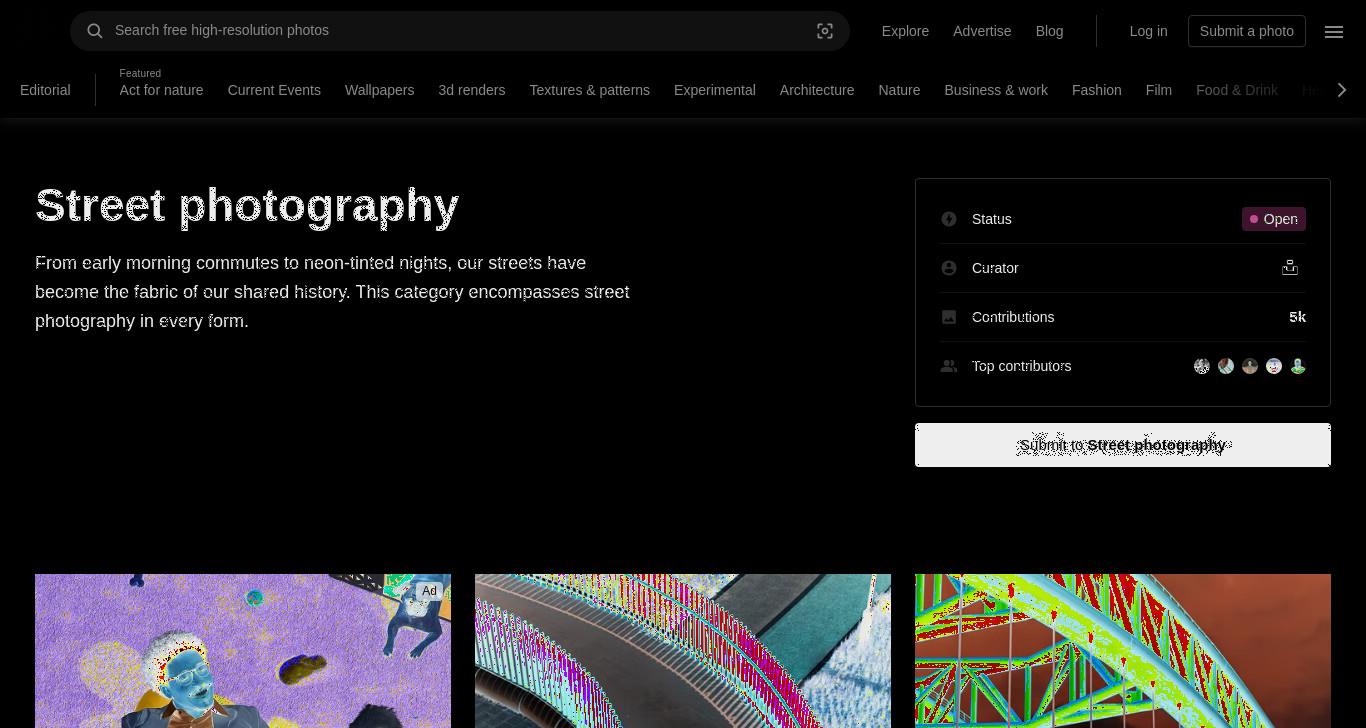Submit to Street photography button
Viewport: 1366px width, 728px height.
coord(1123,445)
